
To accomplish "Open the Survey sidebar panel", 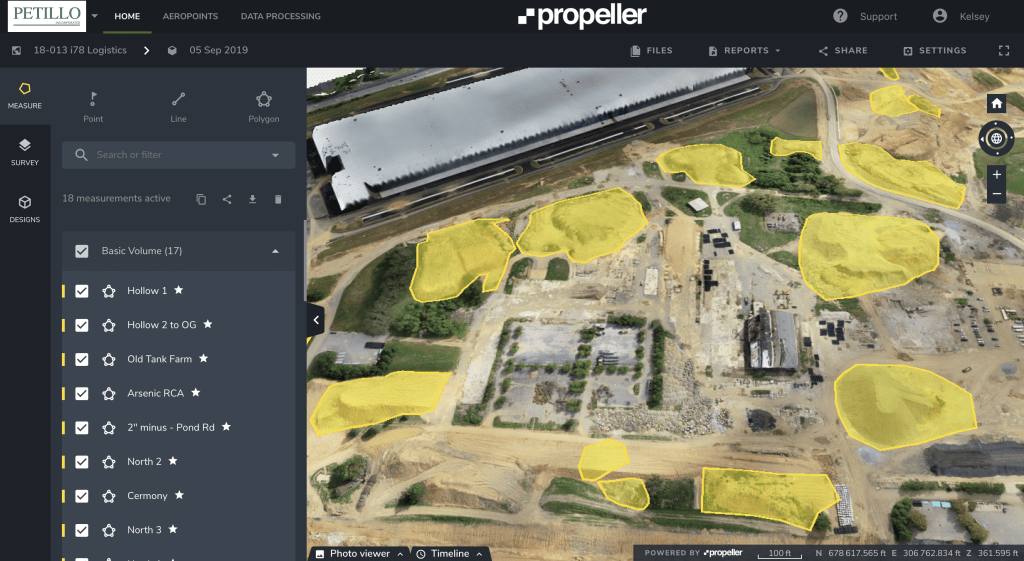I will point(25,152).
